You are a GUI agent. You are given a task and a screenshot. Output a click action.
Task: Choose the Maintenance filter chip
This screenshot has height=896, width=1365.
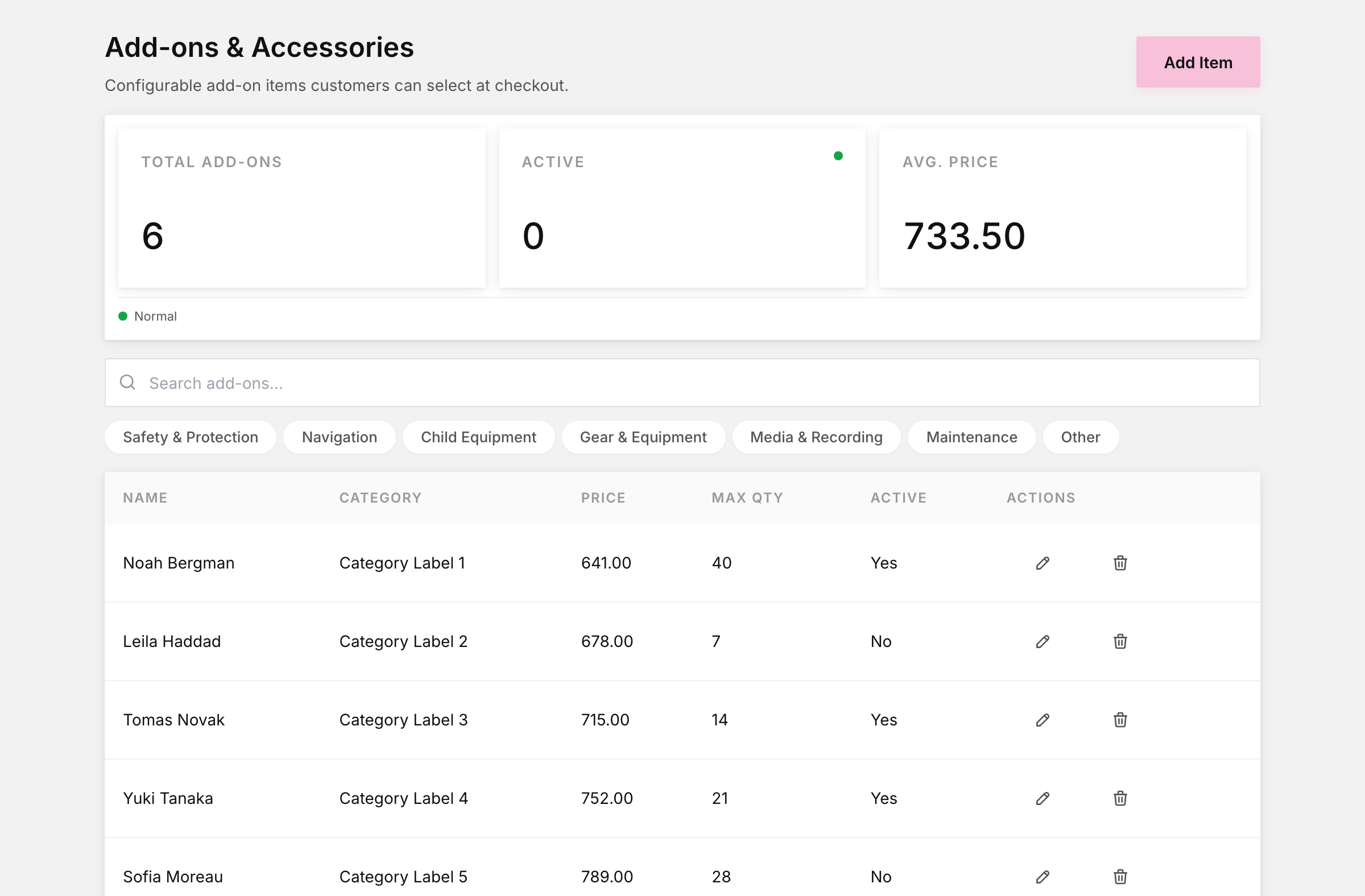coord(971,437)
